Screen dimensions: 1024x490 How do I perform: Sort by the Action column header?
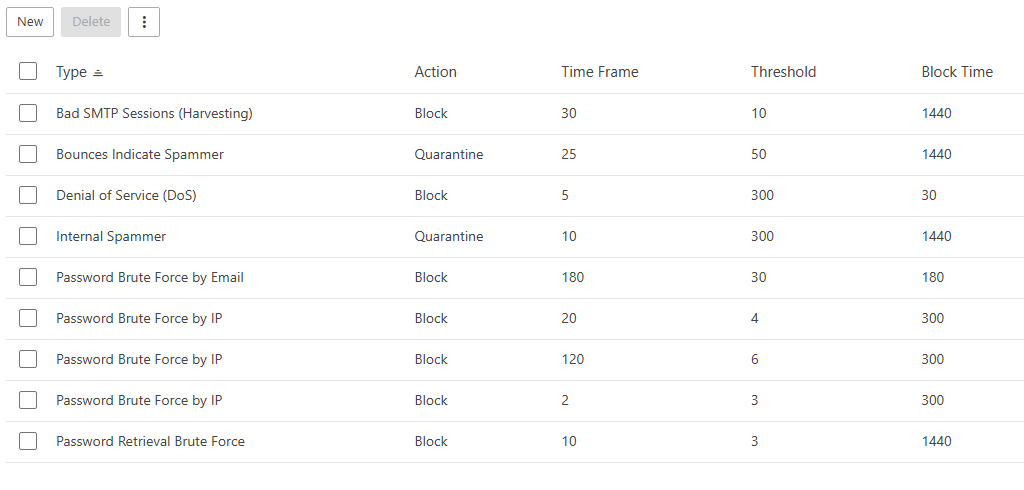(435, 72)
